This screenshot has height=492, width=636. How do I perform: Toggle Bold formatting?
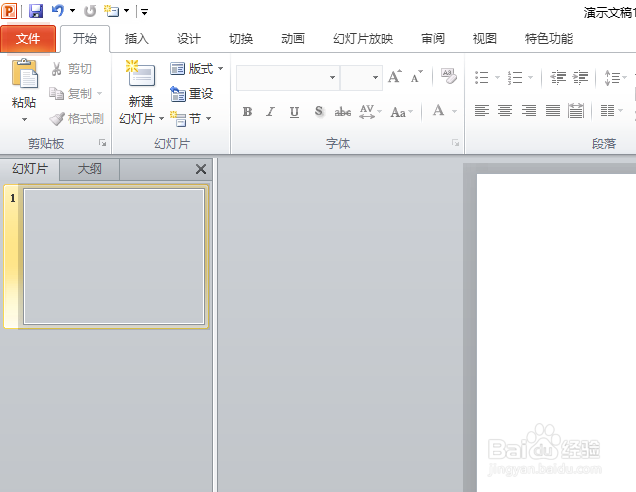coord(247,112)
